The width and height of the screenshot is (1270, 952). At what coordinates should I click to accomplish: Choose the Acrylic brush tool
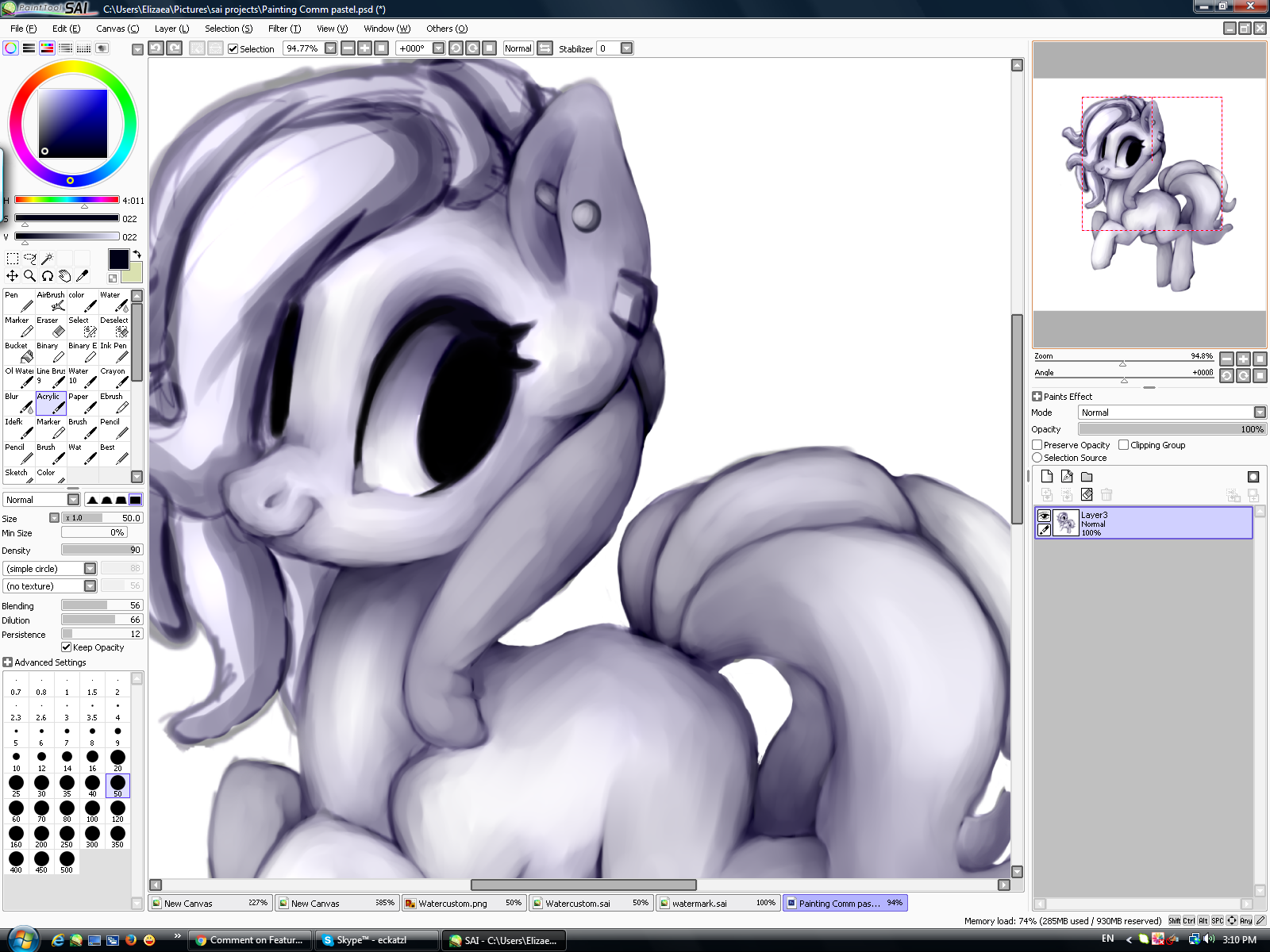point(51,403)
